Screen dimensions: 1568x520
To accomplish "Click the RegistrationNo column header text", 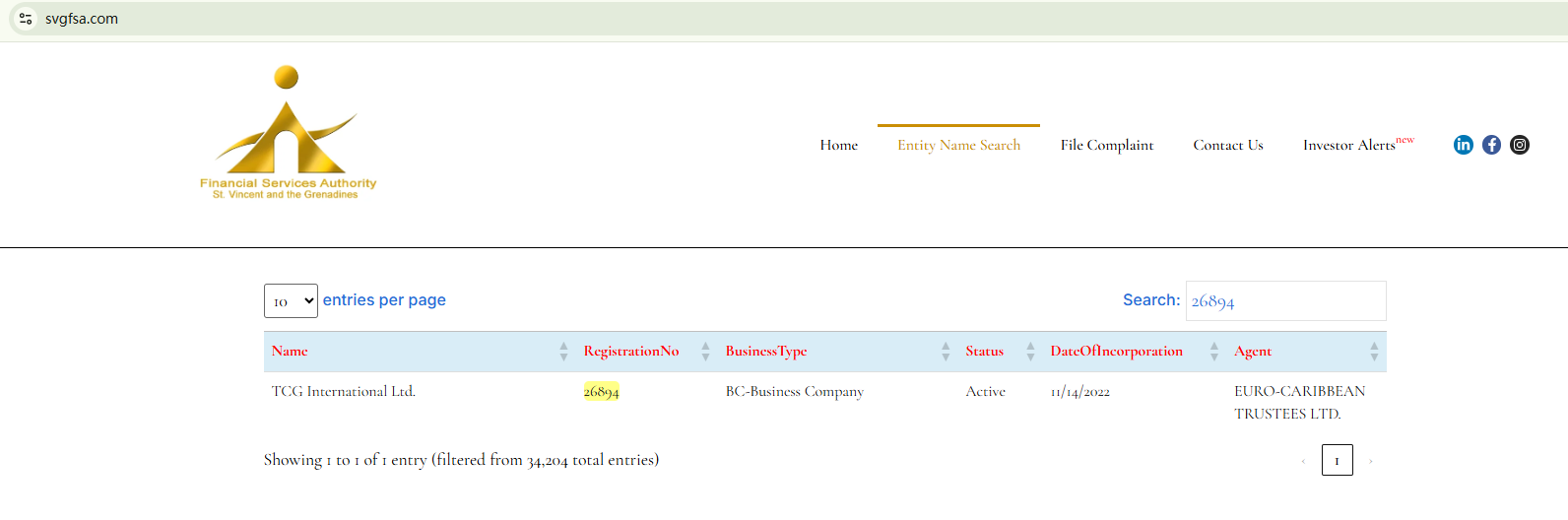I will (631, 352).
